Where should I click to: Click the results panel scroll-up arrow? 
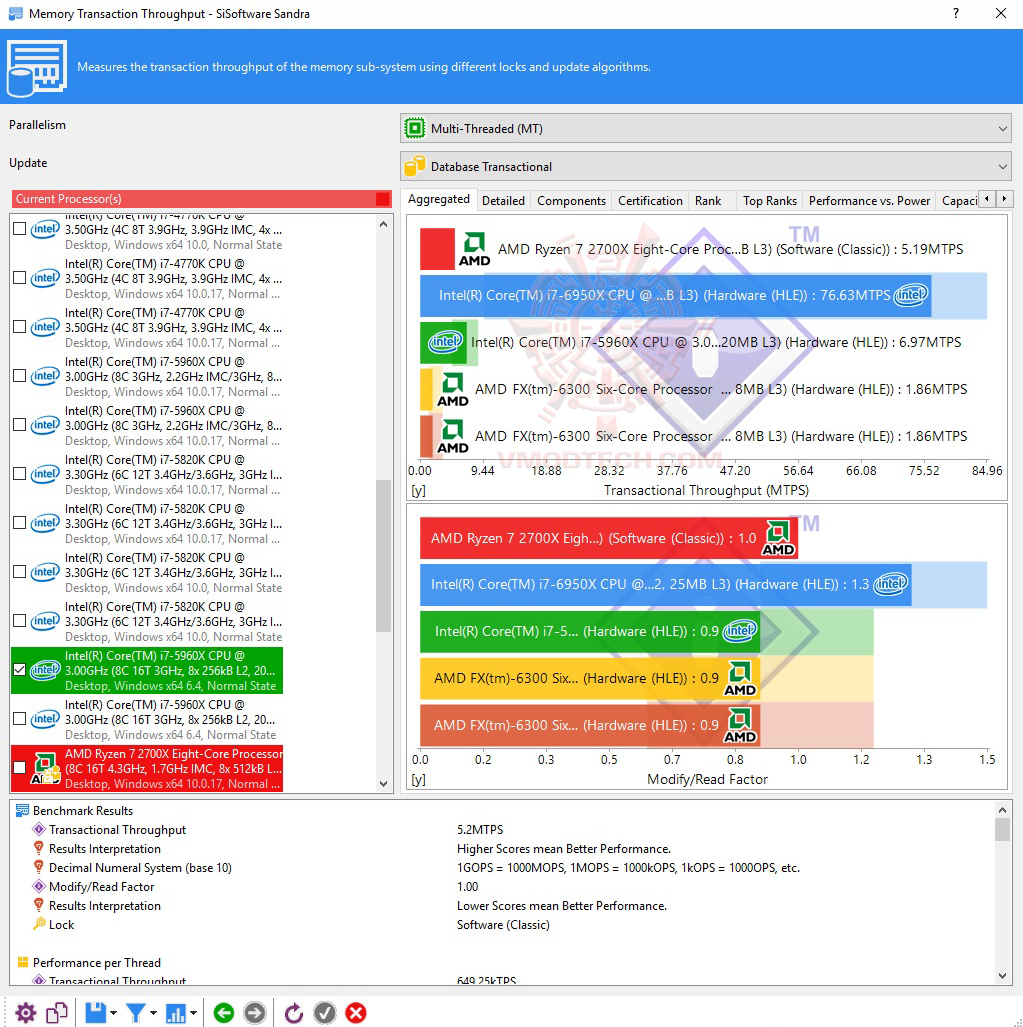(x=1002, y=810)
